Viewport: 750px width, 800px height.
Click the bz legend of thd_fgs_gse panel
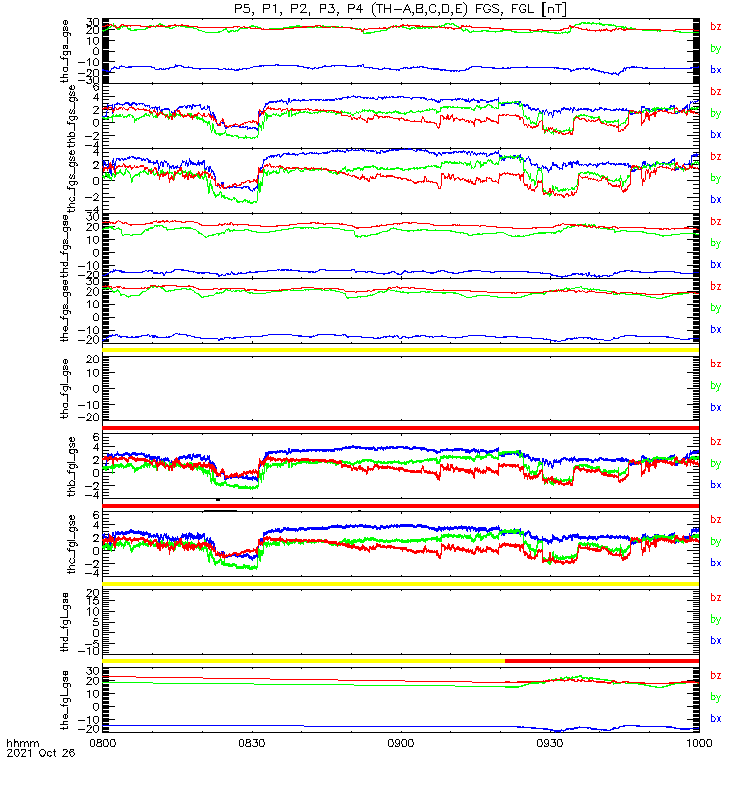pos(716,221)
